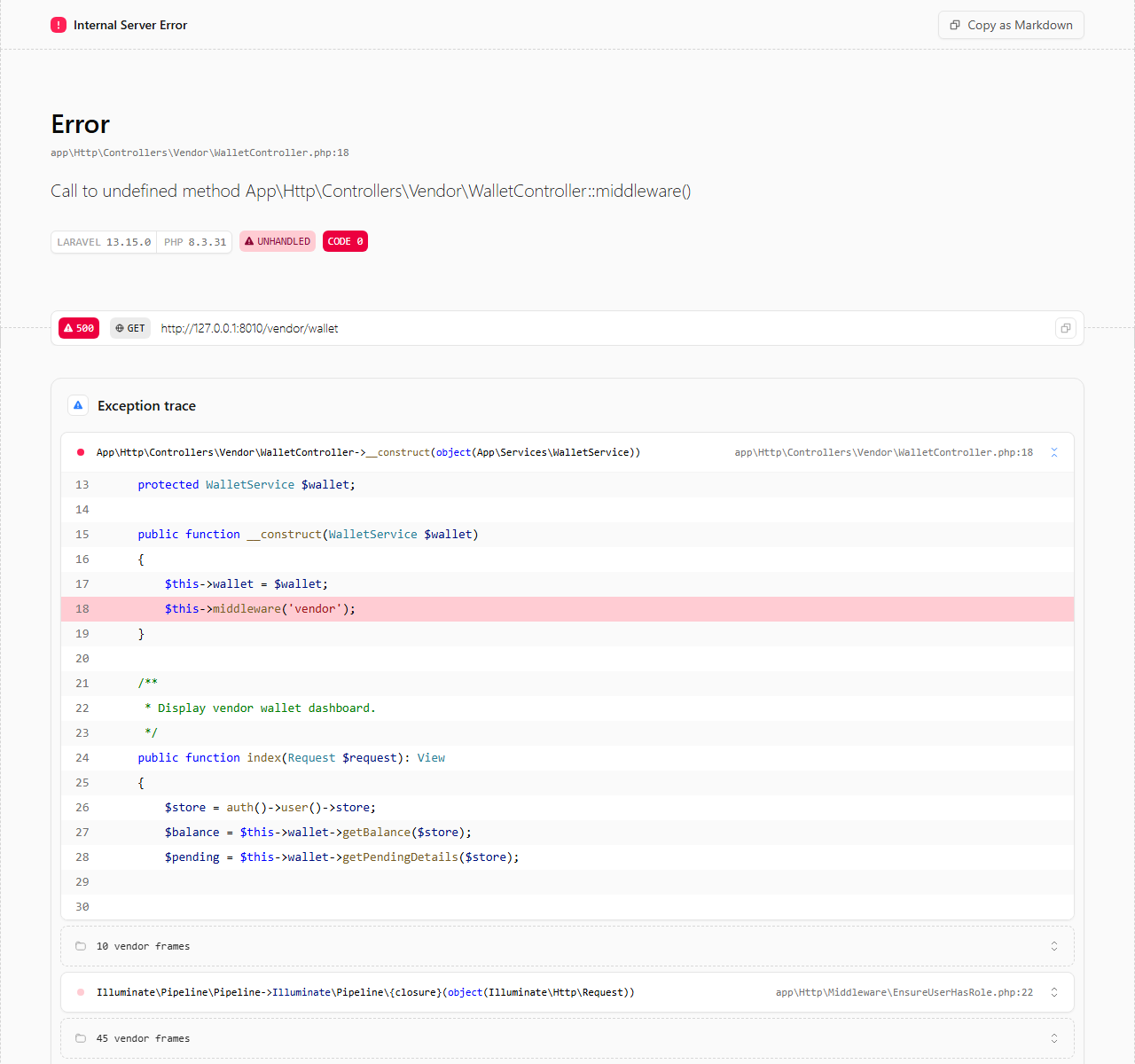Image resolution: width=1135 pixels, height=1064 pixels.
Task: Click the red 500 status badge
Action: (x=79, y=328)
